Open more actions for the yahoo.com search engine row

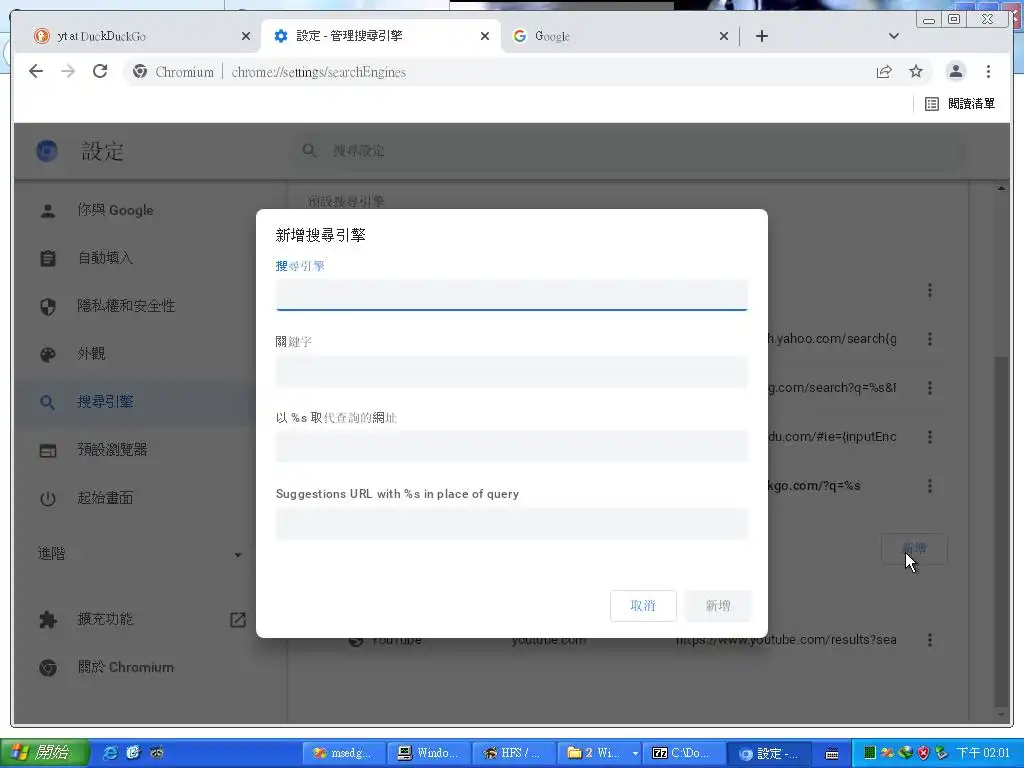930,339
